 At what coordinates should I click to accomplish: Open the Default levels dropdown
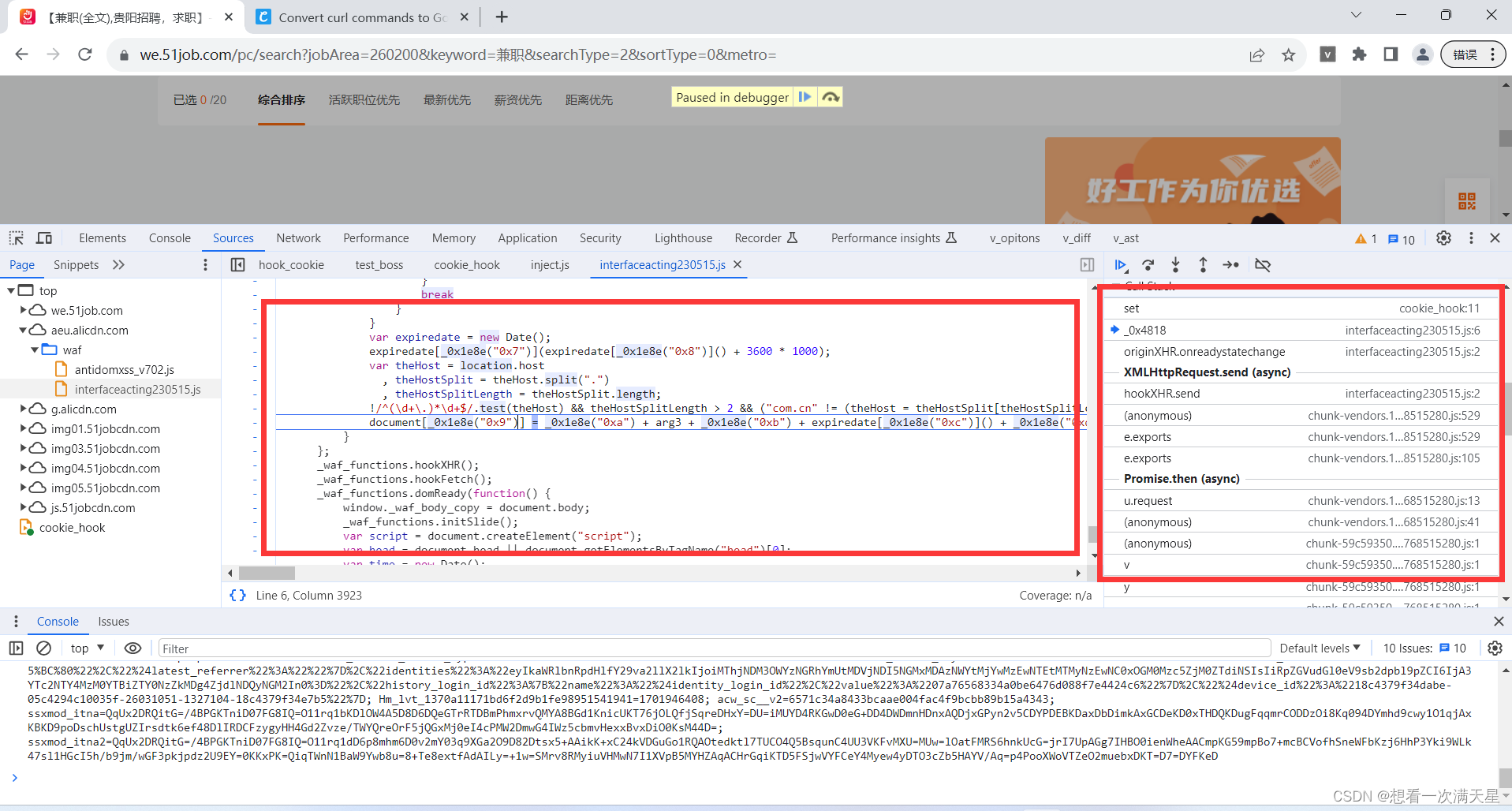[1320, 648]
